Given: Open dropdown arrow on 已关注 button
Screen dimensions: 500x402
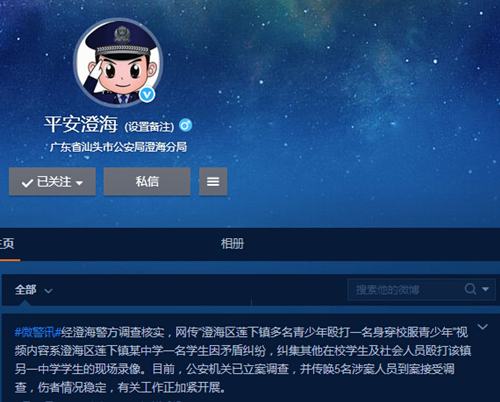Looking at the screenshot, I should (x=79, y=183).
